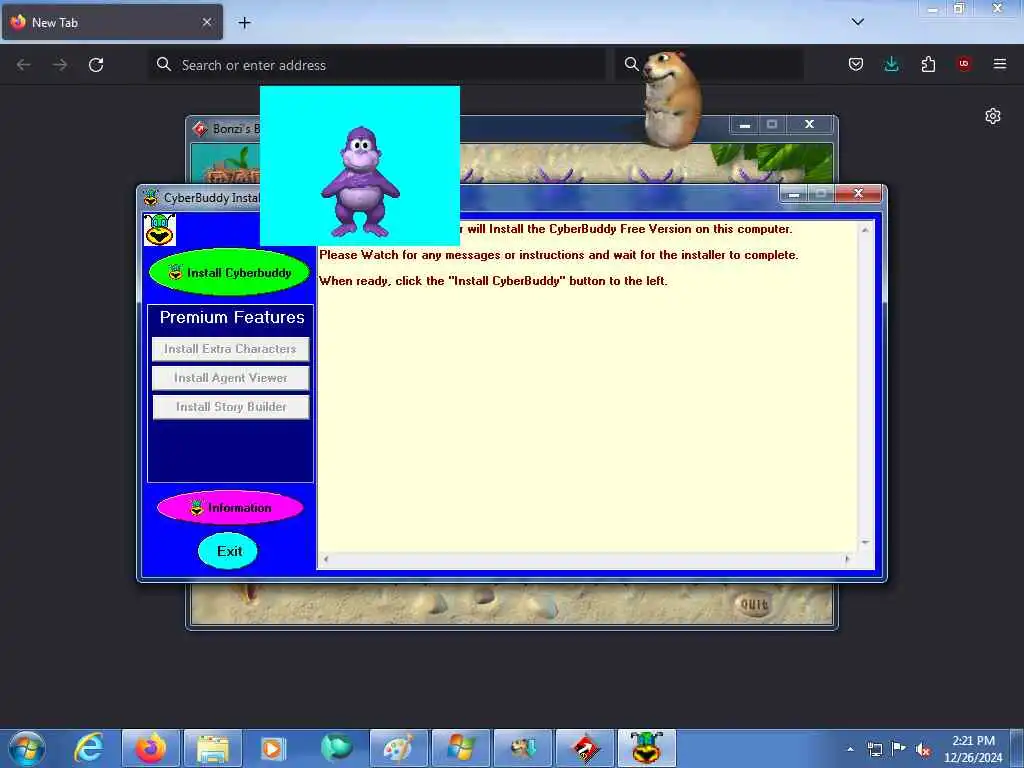1024x768 pixels.
Task: Click the CyberBuddy taskbar icon
Action: pyautogui.click(x=647, y=748)
